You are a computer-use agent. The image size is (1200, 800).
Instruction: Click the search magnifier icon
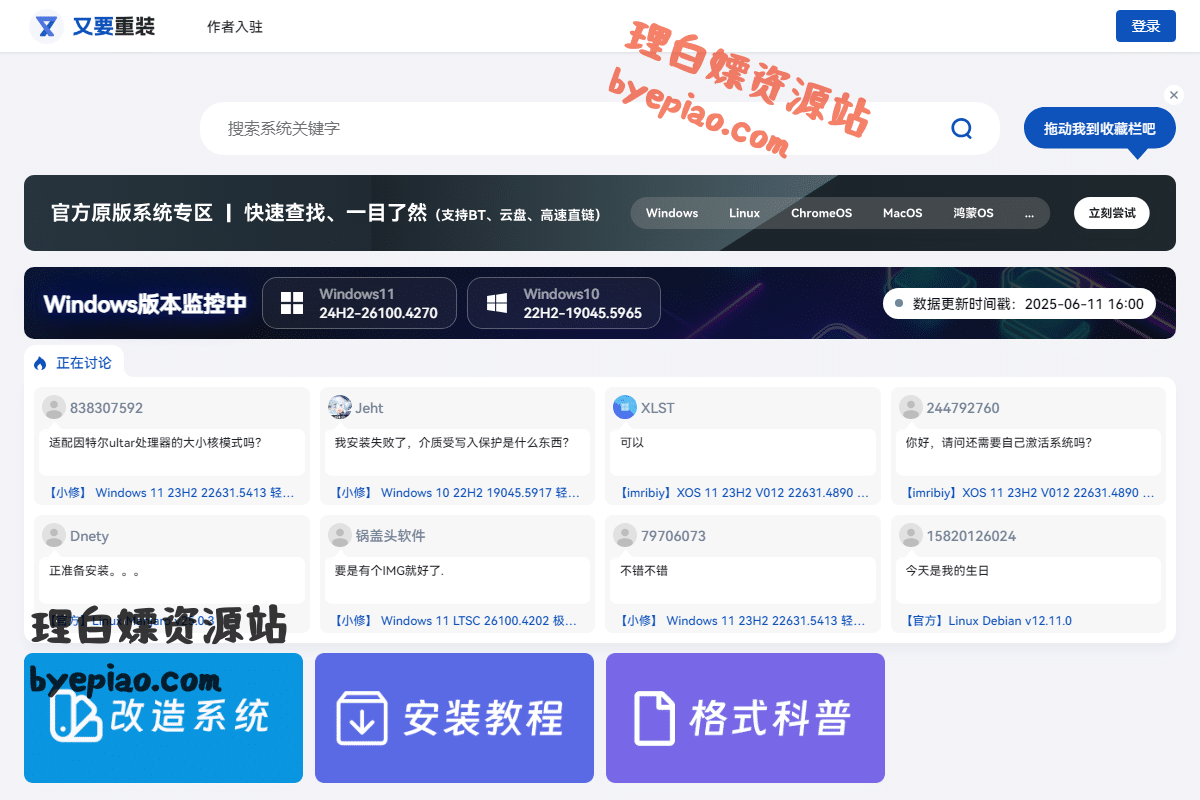click(x=961, y=129)
